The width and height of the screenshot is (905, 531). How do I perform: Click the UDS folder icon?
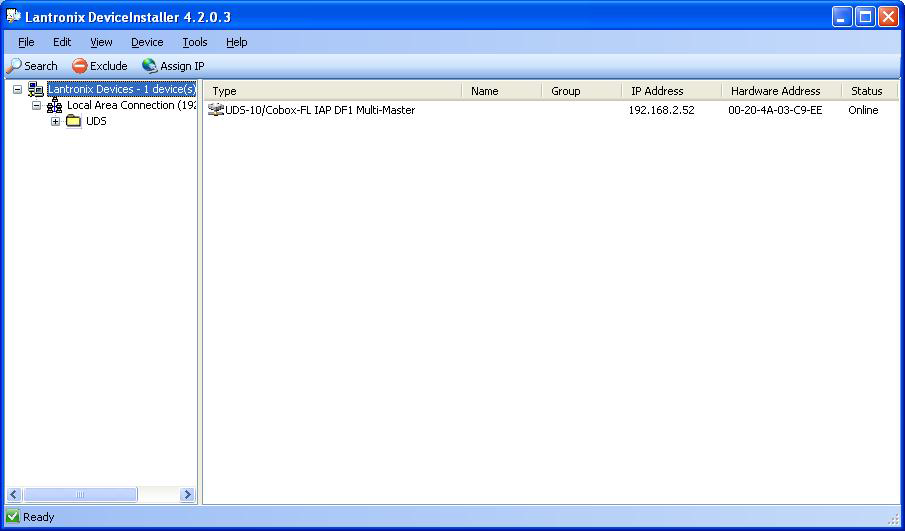(73, 121)
